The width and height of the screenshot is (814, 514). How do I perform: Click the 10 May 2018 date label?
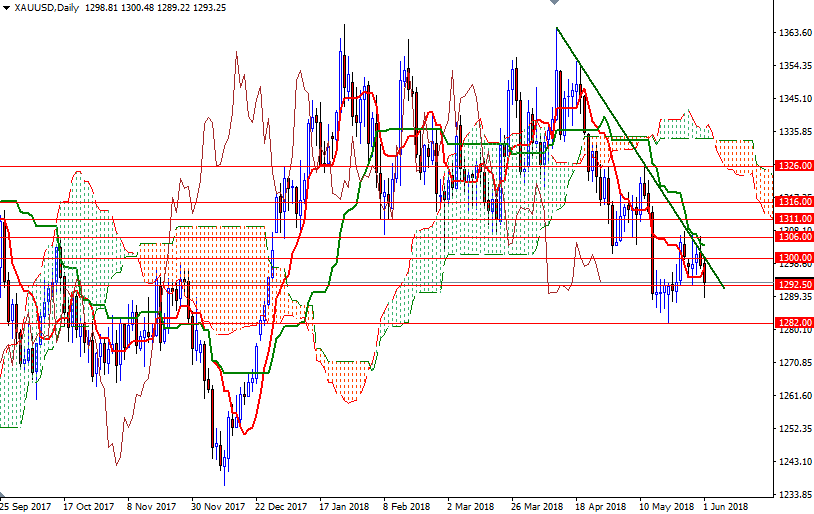tap(665, 506)
